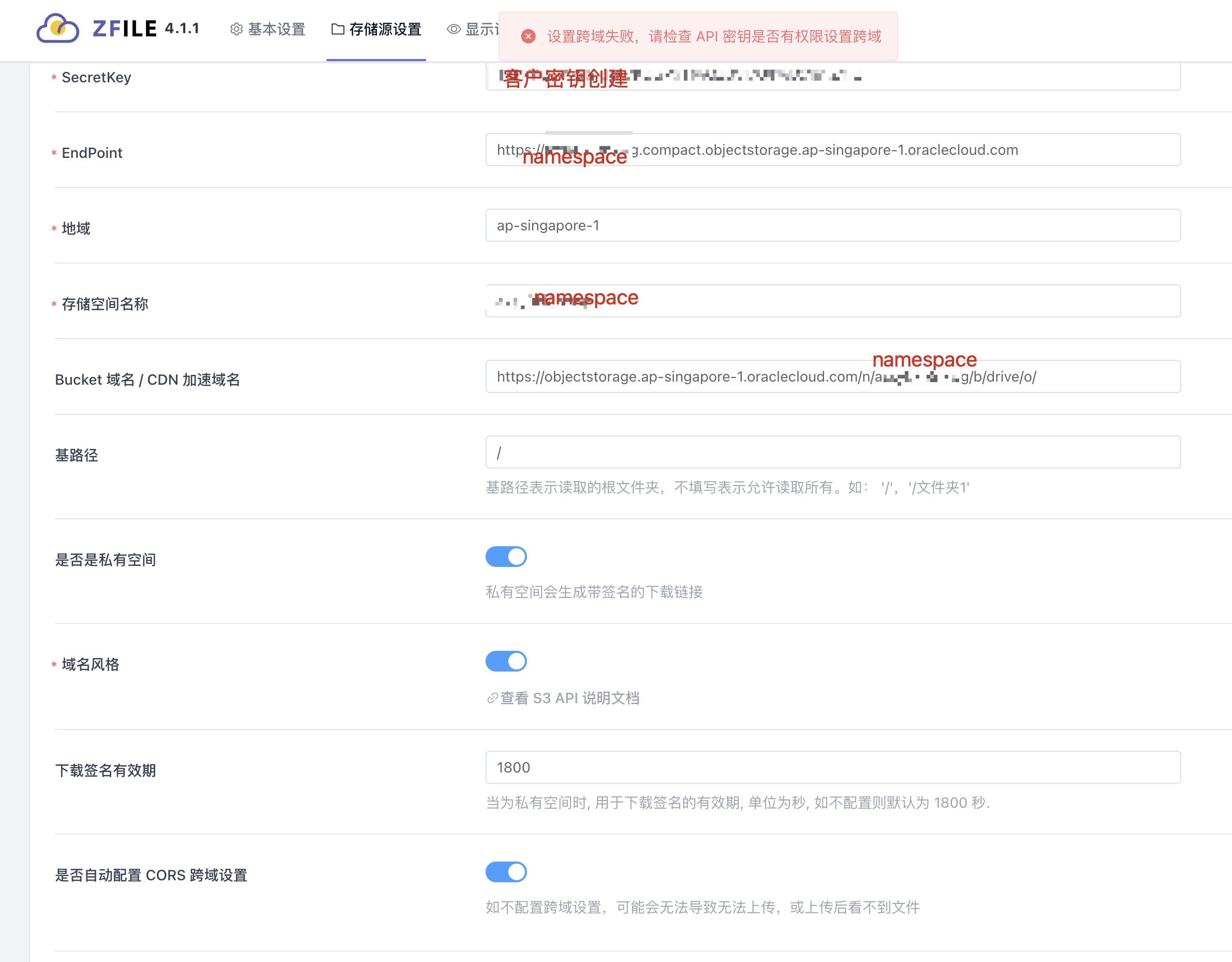Click the error icon in the CORS failure notification
Viewport: 1232px width, 962px height.
[528, 37]
